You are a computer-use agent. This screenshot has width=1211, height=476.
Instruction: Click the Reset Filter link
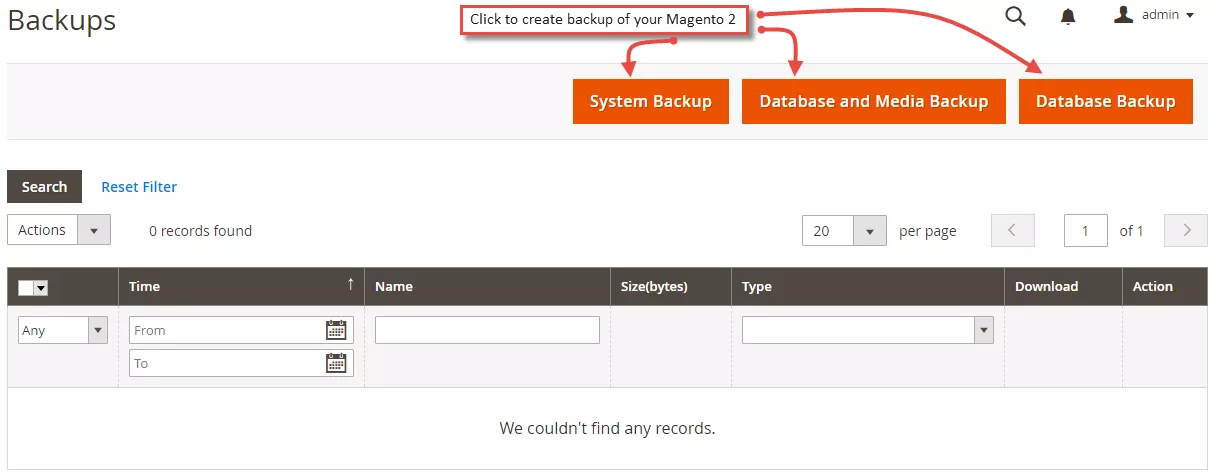click(139, 187)
